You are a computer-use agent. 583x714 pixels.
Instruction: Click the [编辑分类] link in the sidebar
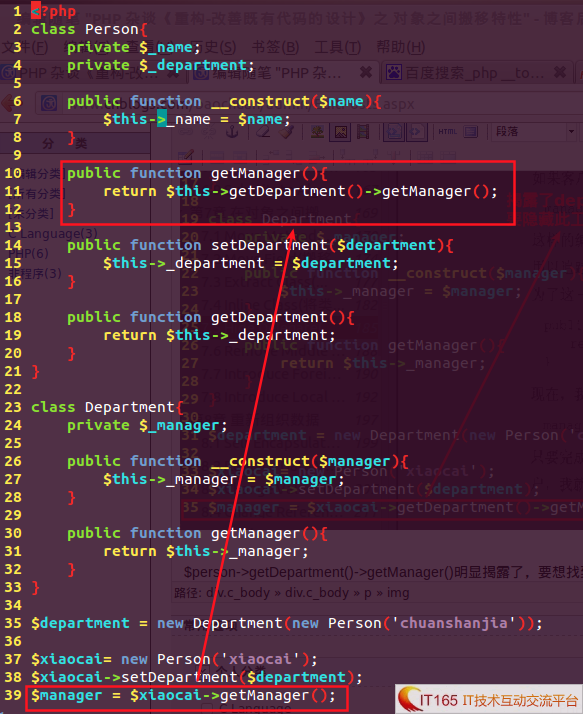37,173
